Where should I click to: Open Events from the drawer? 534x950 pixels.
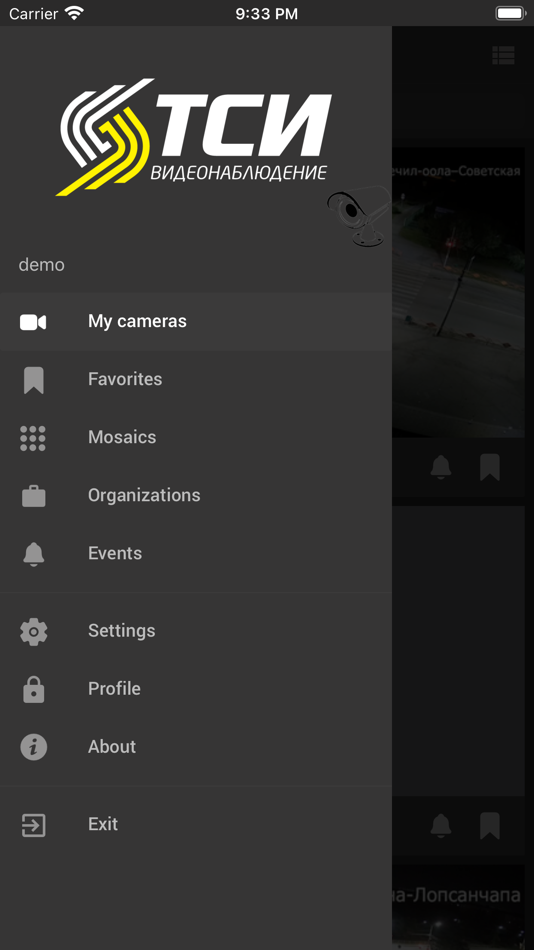pyautogui.click(x=196, y=554)
